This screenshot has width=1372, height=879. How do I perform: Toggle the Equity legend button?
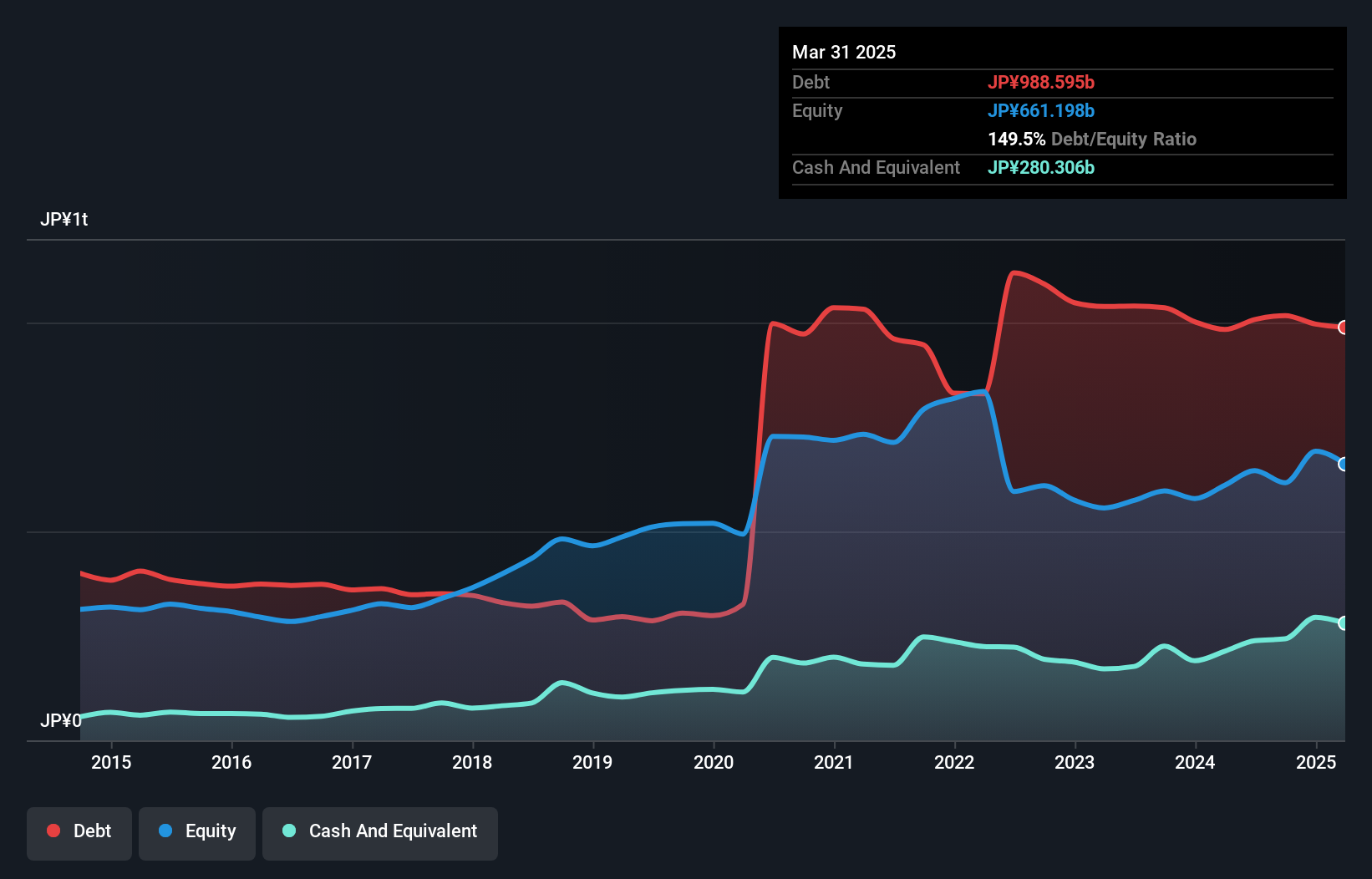197,833
